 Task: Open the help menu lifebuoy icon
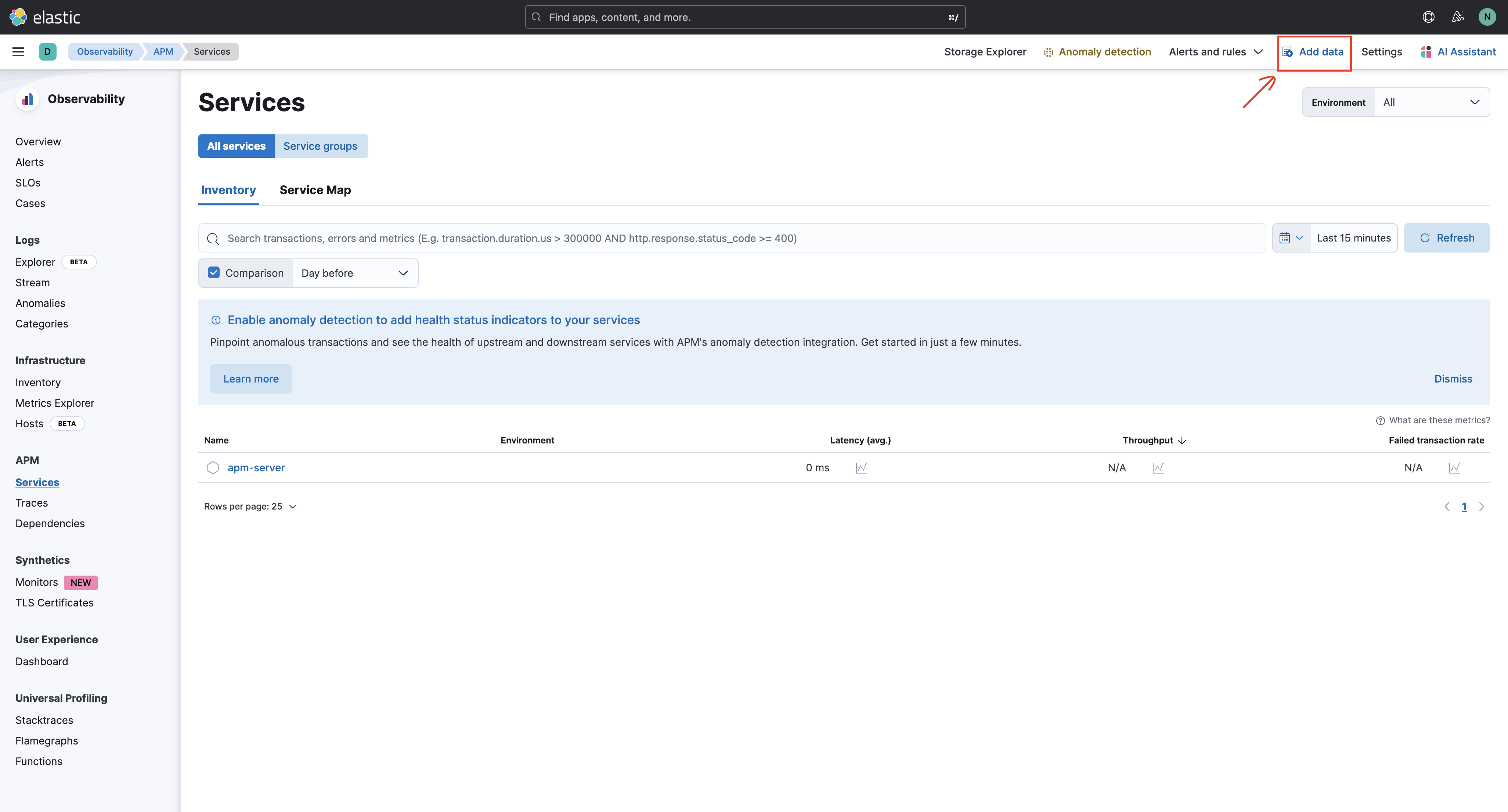point(1428,17)
